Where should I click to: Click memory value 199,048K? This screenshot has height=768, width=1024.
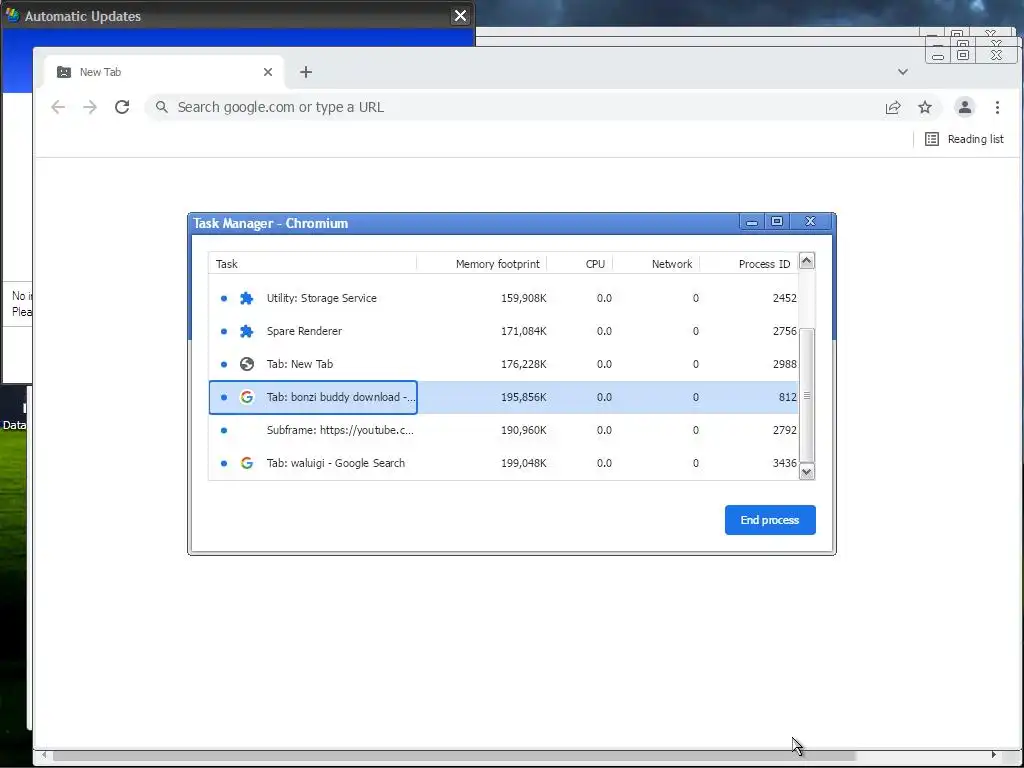(523, 463)
